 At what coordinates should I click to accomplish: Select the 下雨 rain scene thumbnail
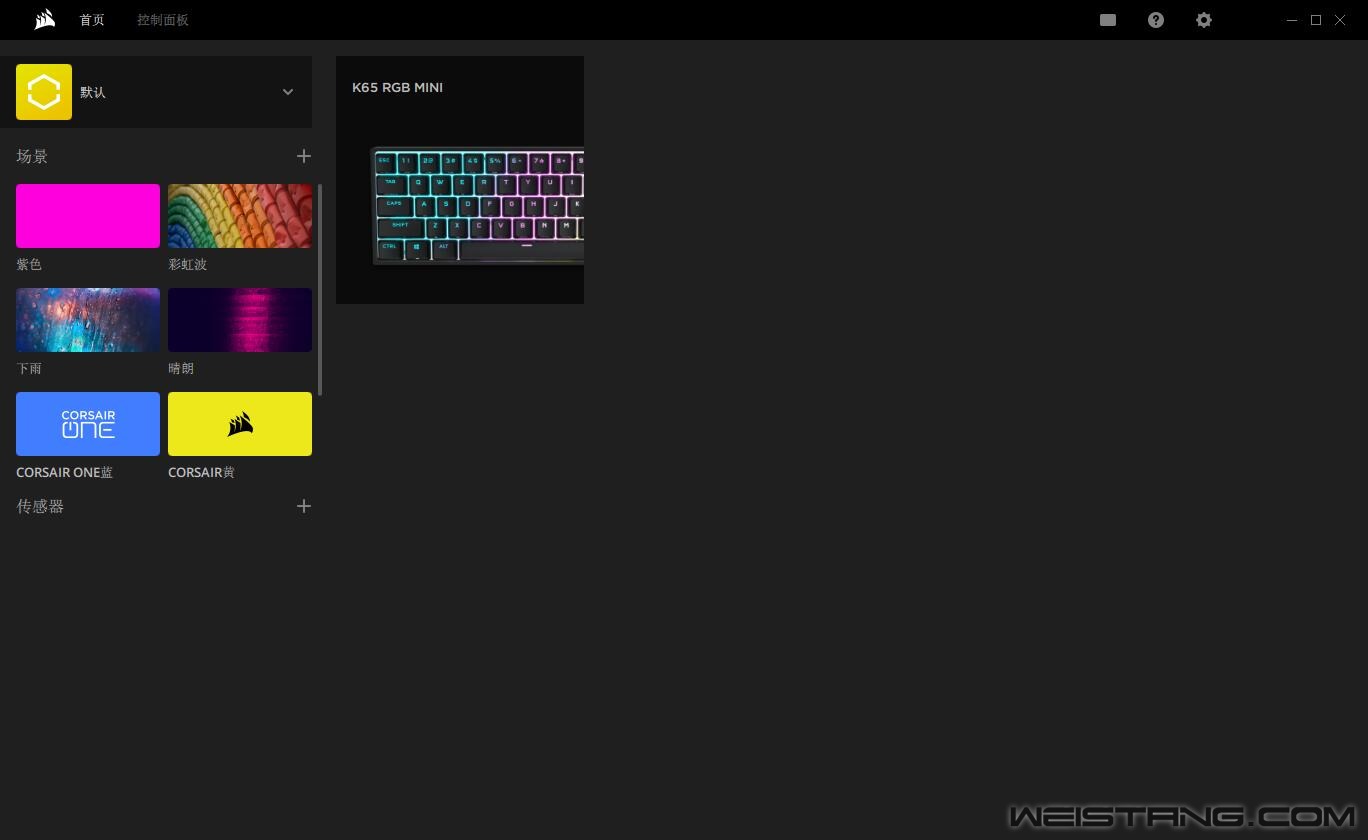pos(88,320)
